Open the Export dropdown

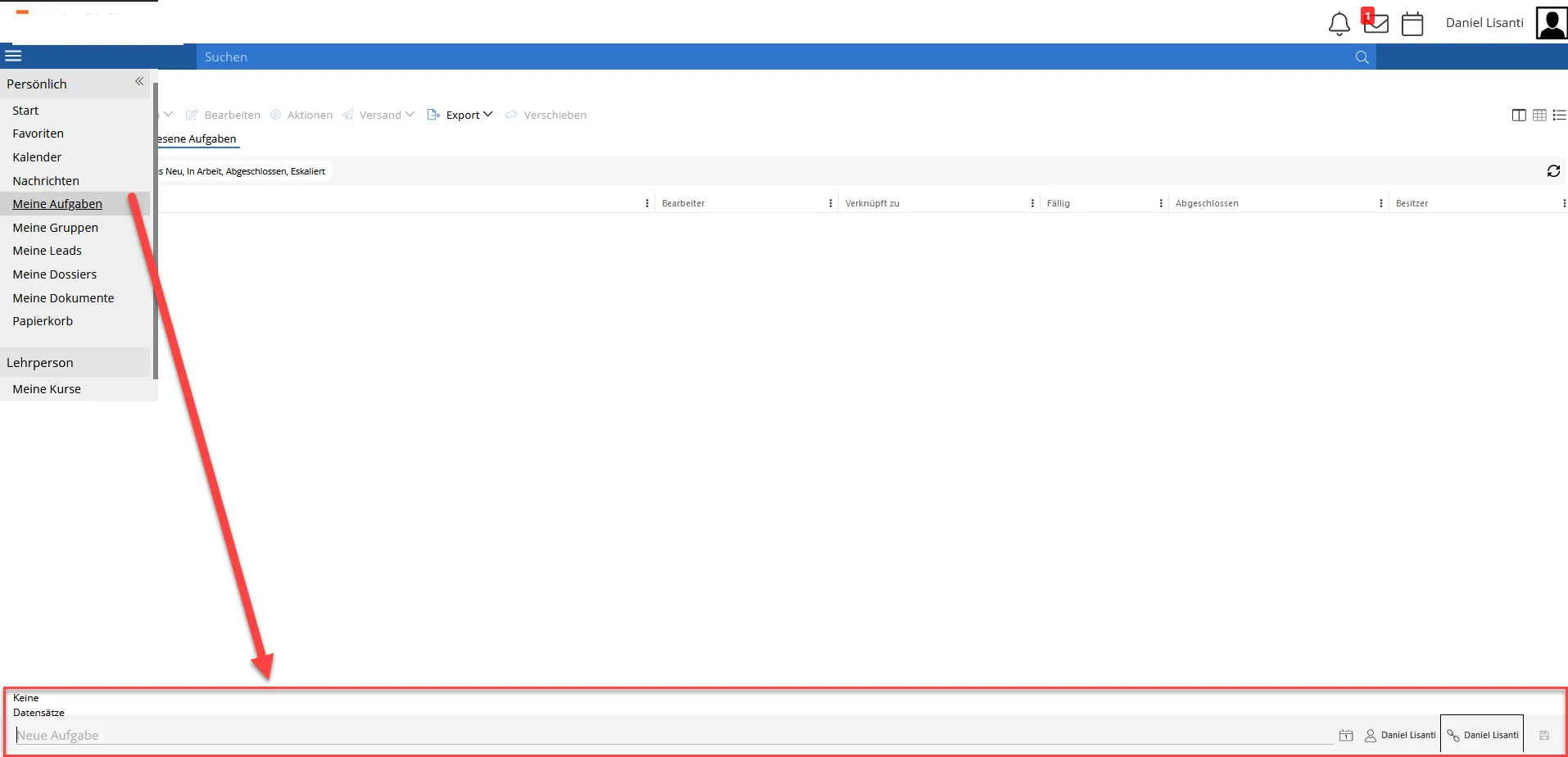tap(460, 115)
